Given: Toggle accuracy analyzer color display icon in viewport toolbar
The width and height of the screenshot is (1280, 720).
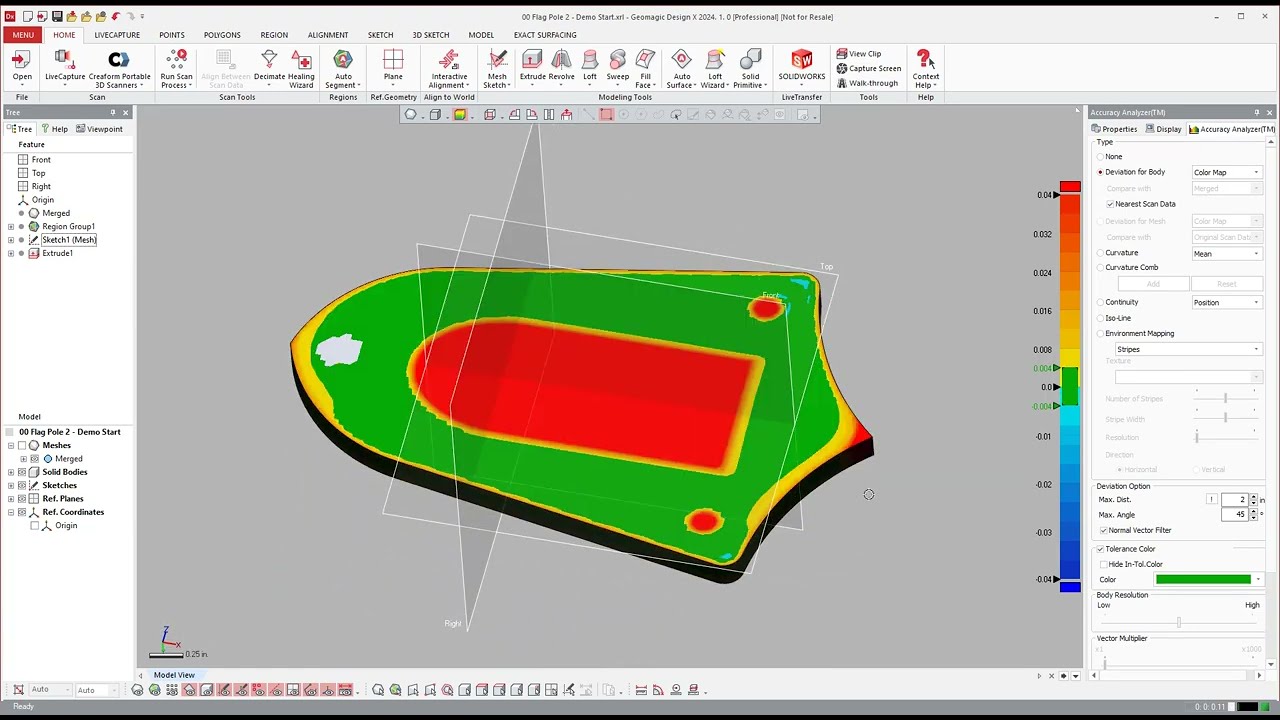Looking at the screenshot, I should (460, 115).
